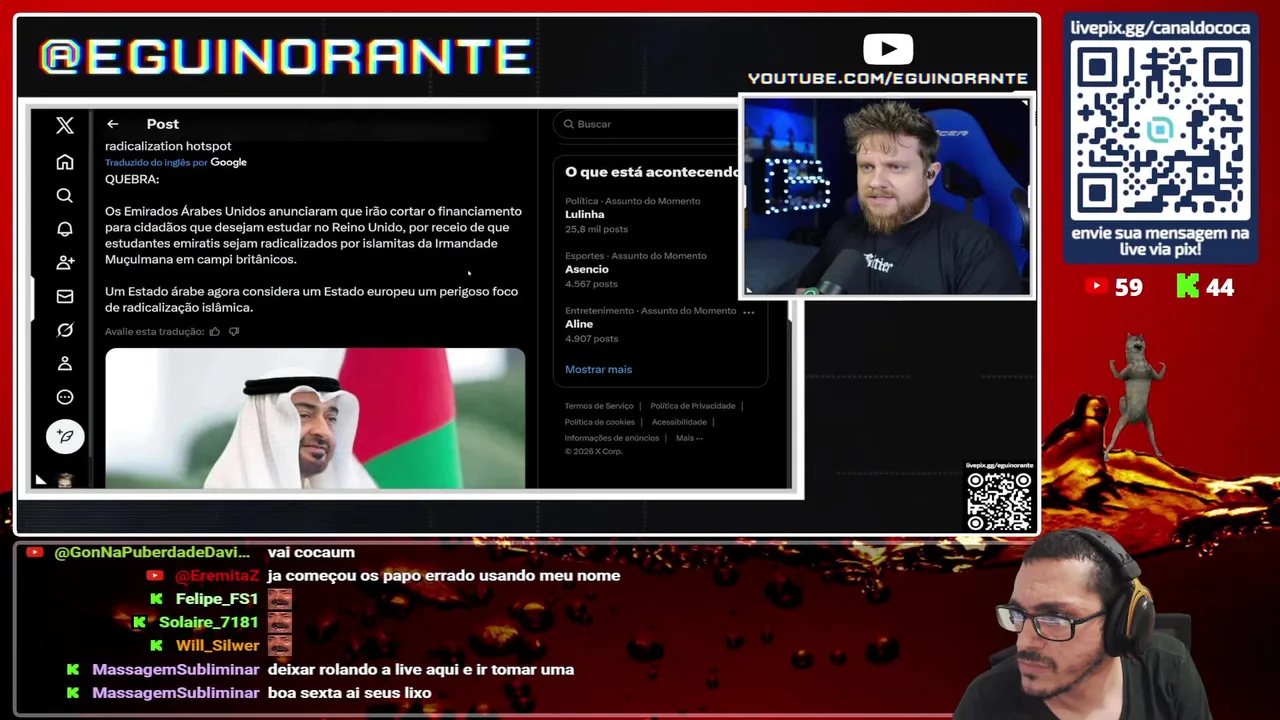Screen dimensions: 1280x720
Task: Click the 'QUEBRA:' text in post
Action: pyautogui.click(x=132, y=179)
